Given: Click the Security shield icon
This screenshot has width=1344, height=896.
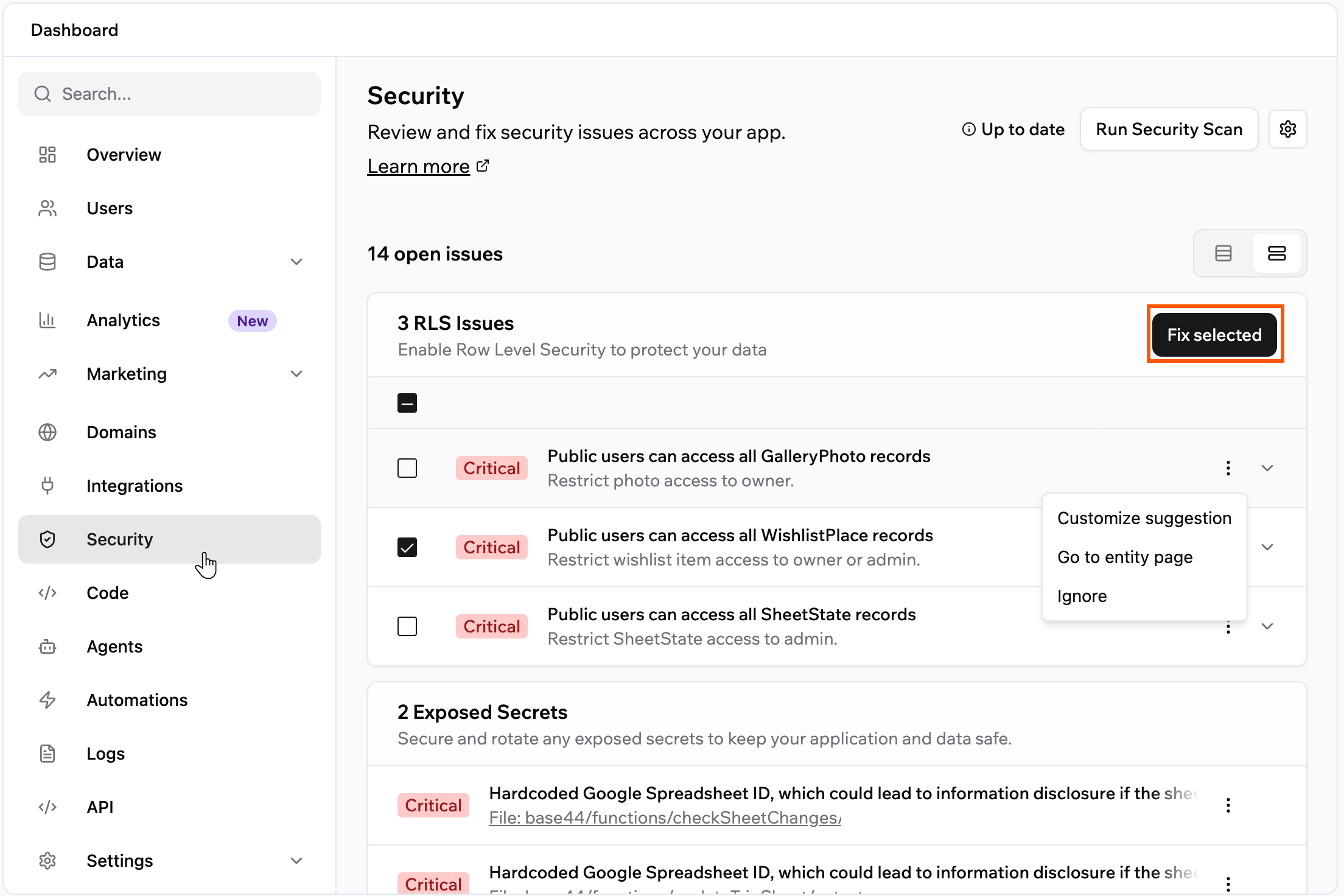Looking at the screenshot, I should tap(47, 539).
